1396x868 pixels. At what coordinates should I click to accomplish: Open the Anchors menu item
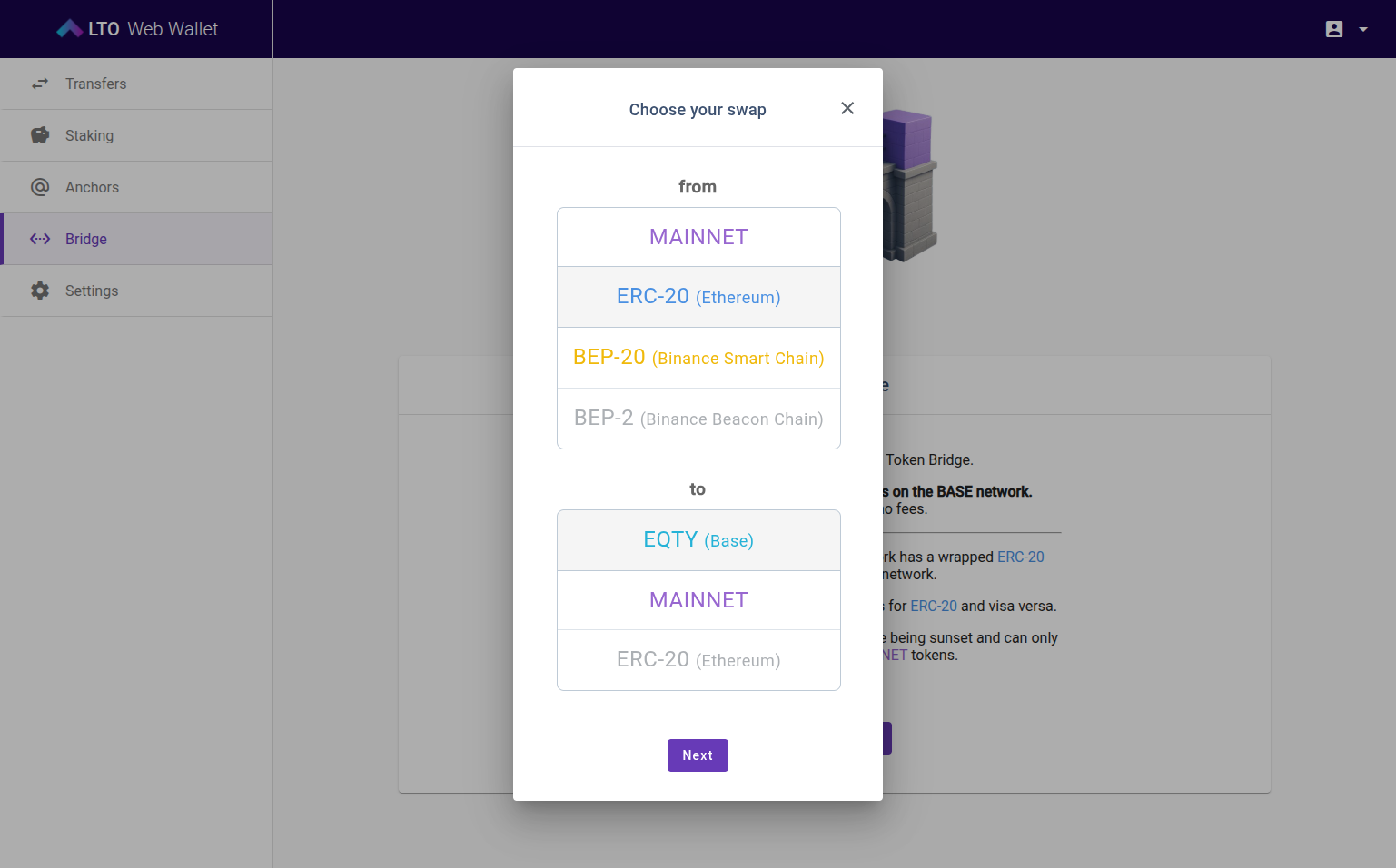(92, 187)
